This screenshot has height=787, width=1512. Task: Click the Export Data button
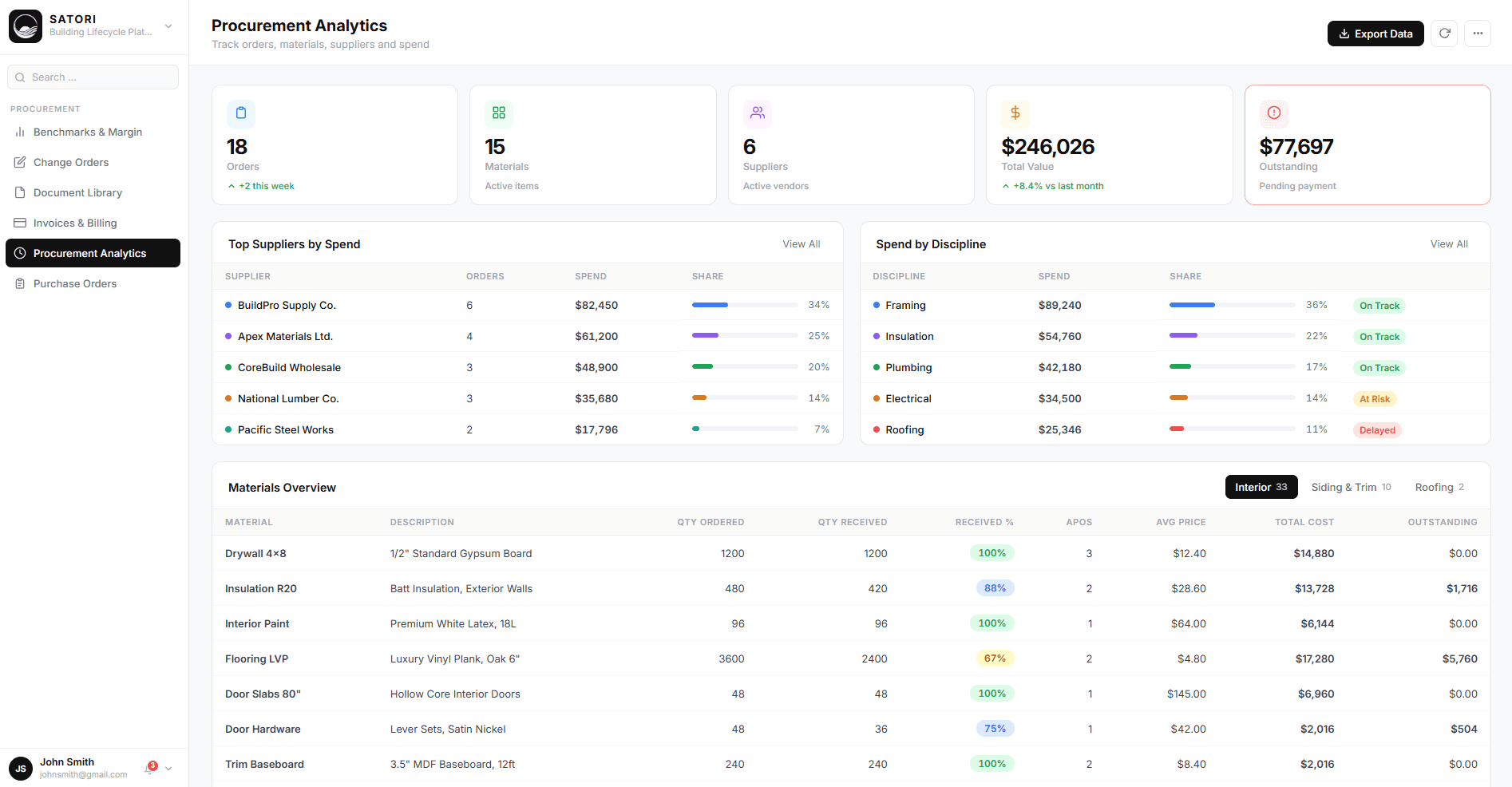1375,34
